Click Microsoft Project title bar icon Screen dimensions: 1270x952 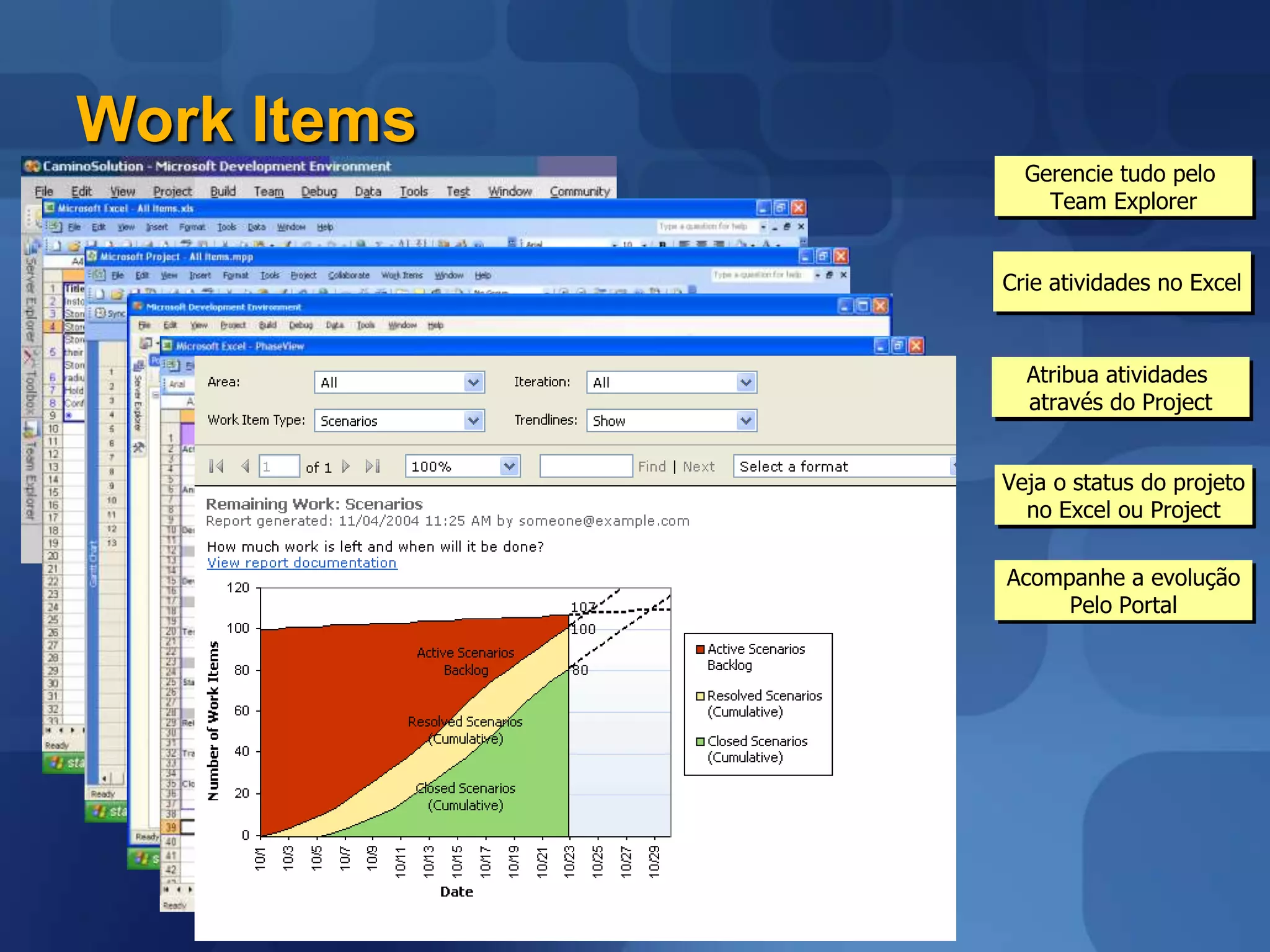click(x=92, y=256)
